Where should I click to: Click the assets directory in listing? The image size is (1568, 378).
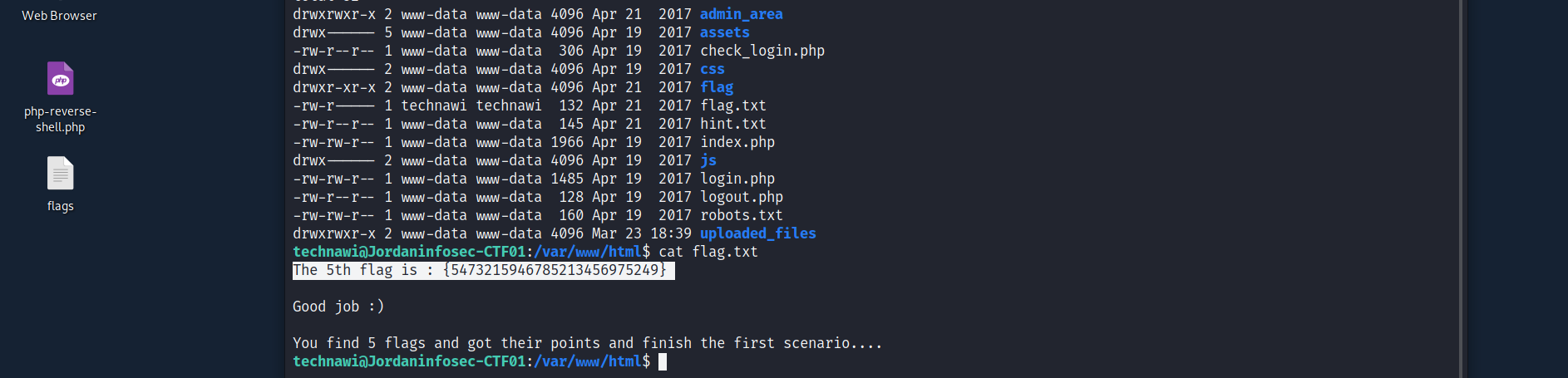[724, 32]
